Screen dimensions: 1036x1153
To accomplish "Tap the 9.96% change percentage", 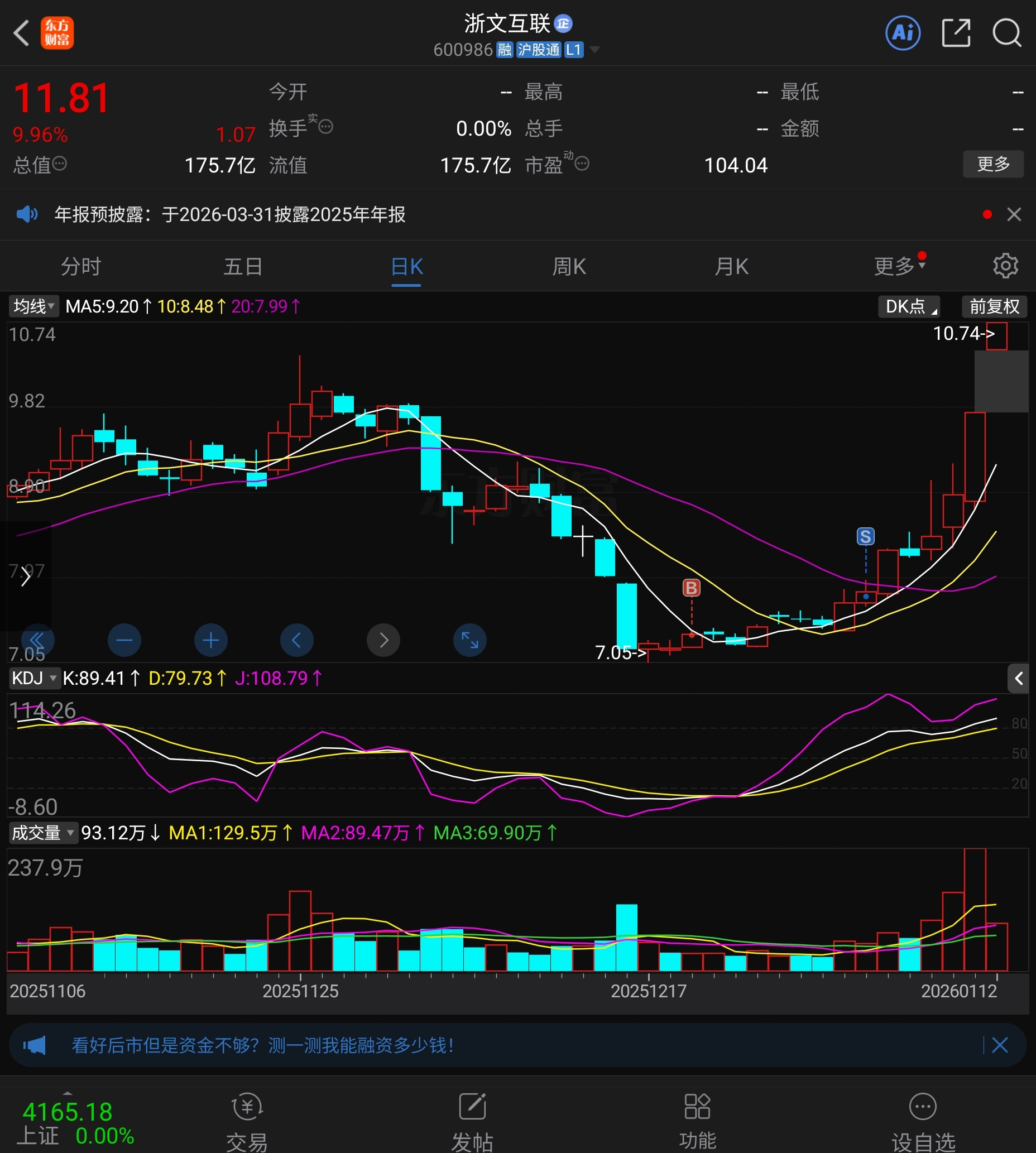I will (x=40, y=135).
